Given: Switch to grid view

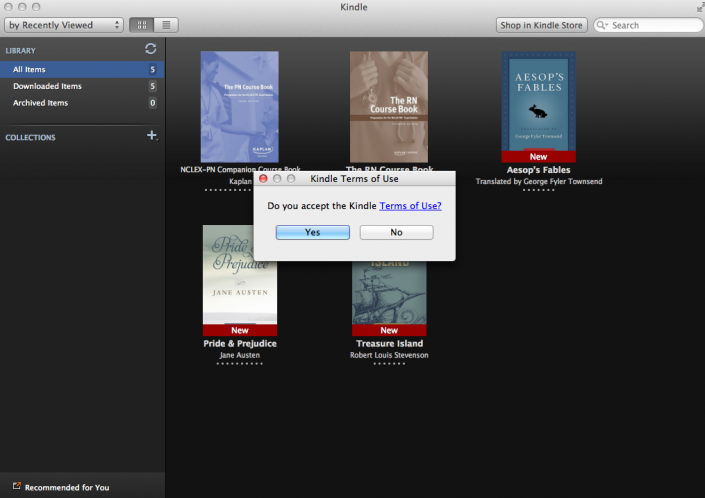Looking at the screenshot, I should pos(141,24).
